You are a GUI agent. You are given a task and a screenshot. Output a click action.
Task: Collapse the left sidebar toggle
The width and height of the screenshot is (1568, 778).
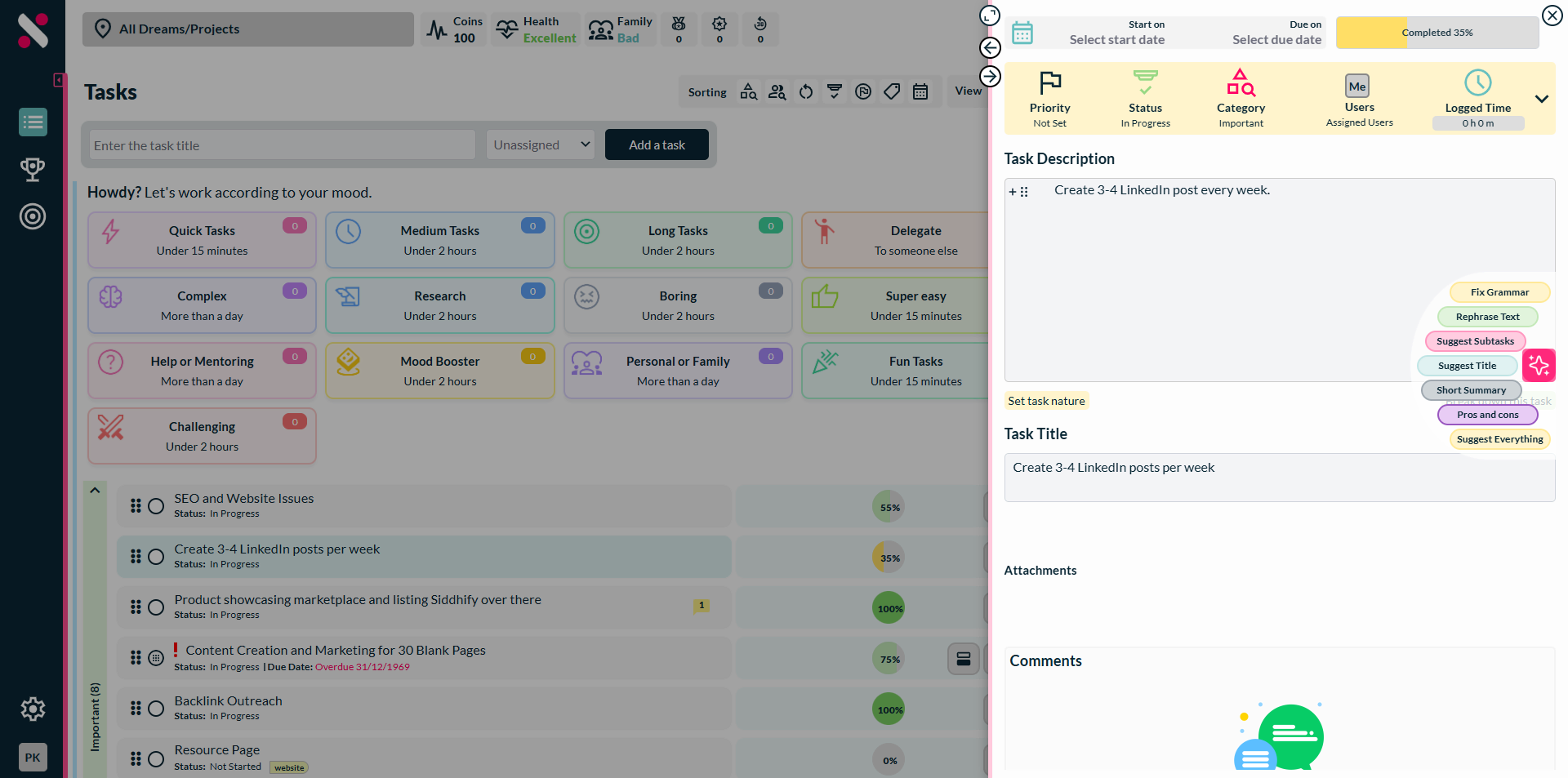coord(59,80)
